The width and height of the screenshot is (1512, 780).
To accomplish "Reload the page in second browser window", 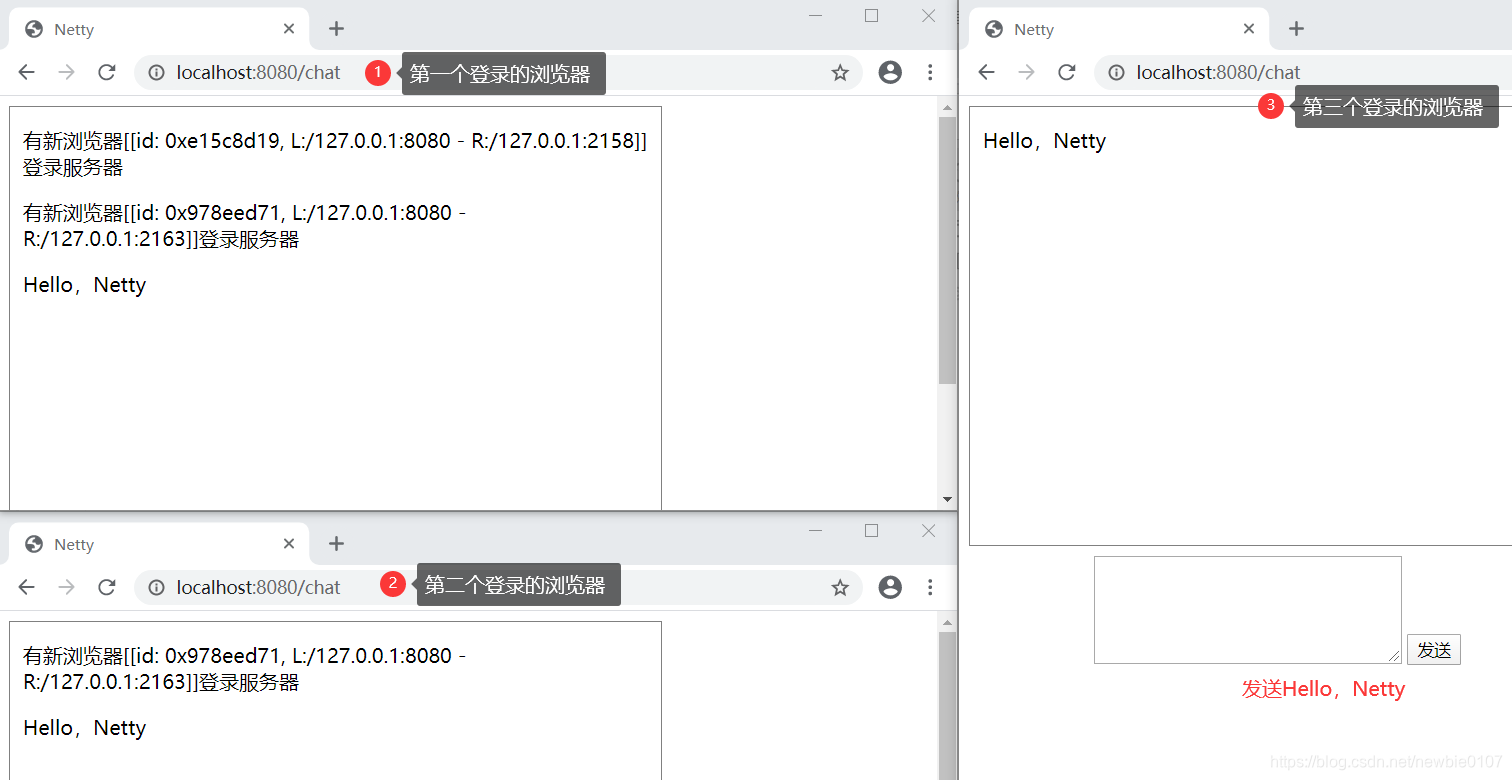I will (107, 587).
